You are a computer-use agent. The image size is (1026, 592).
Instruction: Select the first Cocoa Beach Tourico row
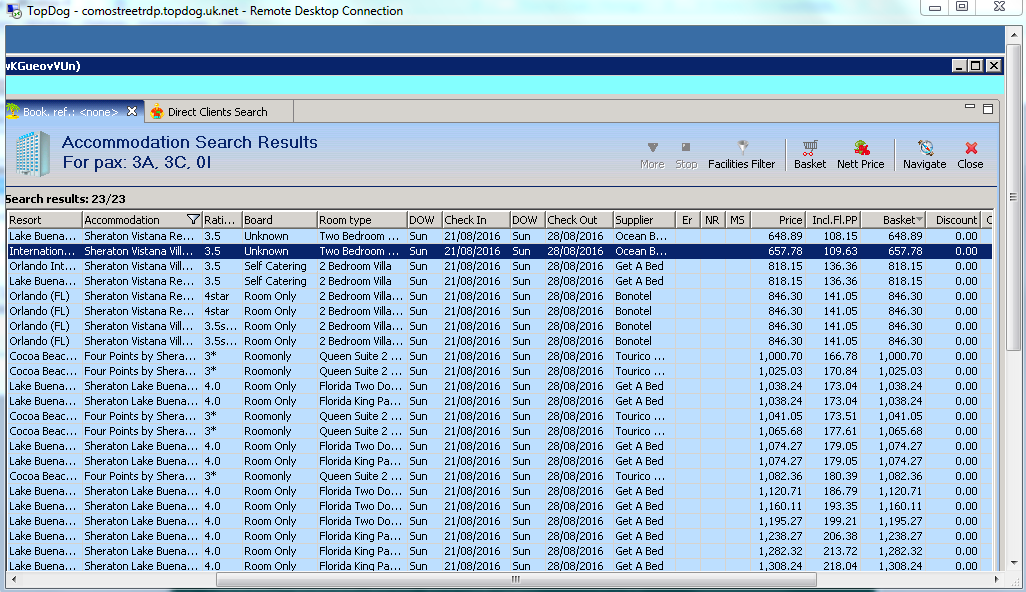point(300,356)
